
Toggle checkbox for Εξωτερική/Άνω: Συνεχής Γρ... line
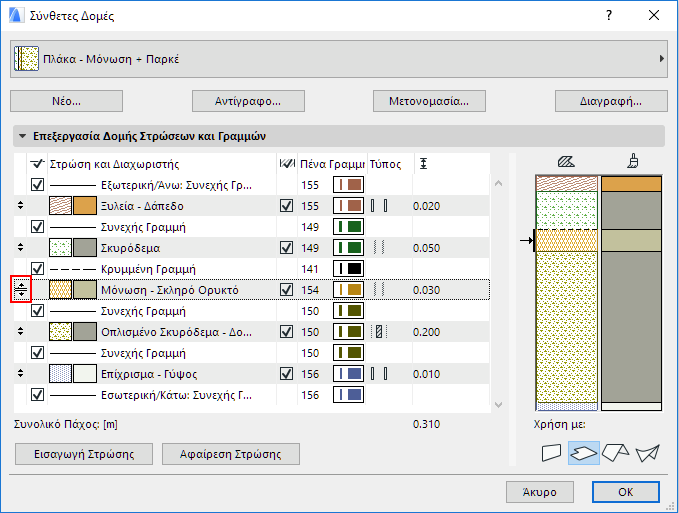point(37,185)
